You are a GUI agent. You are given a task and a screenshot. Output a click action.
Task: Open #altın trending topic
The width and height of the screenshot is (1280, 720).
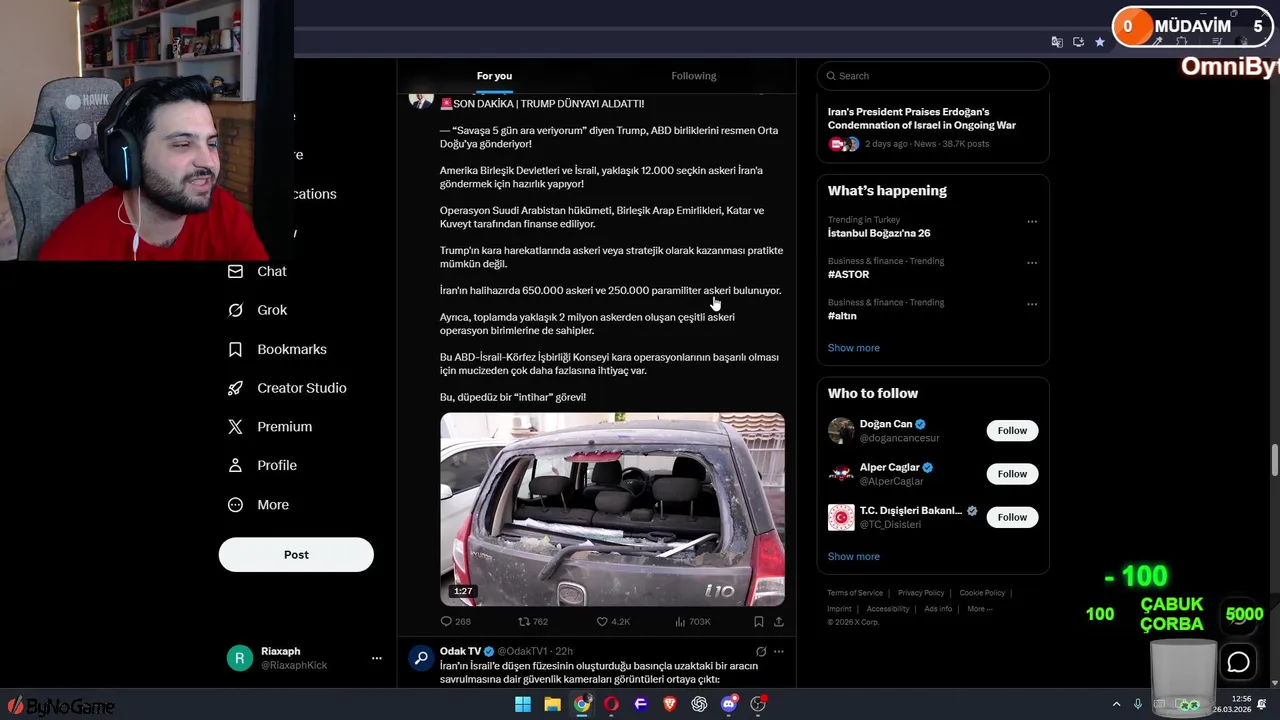842,316
